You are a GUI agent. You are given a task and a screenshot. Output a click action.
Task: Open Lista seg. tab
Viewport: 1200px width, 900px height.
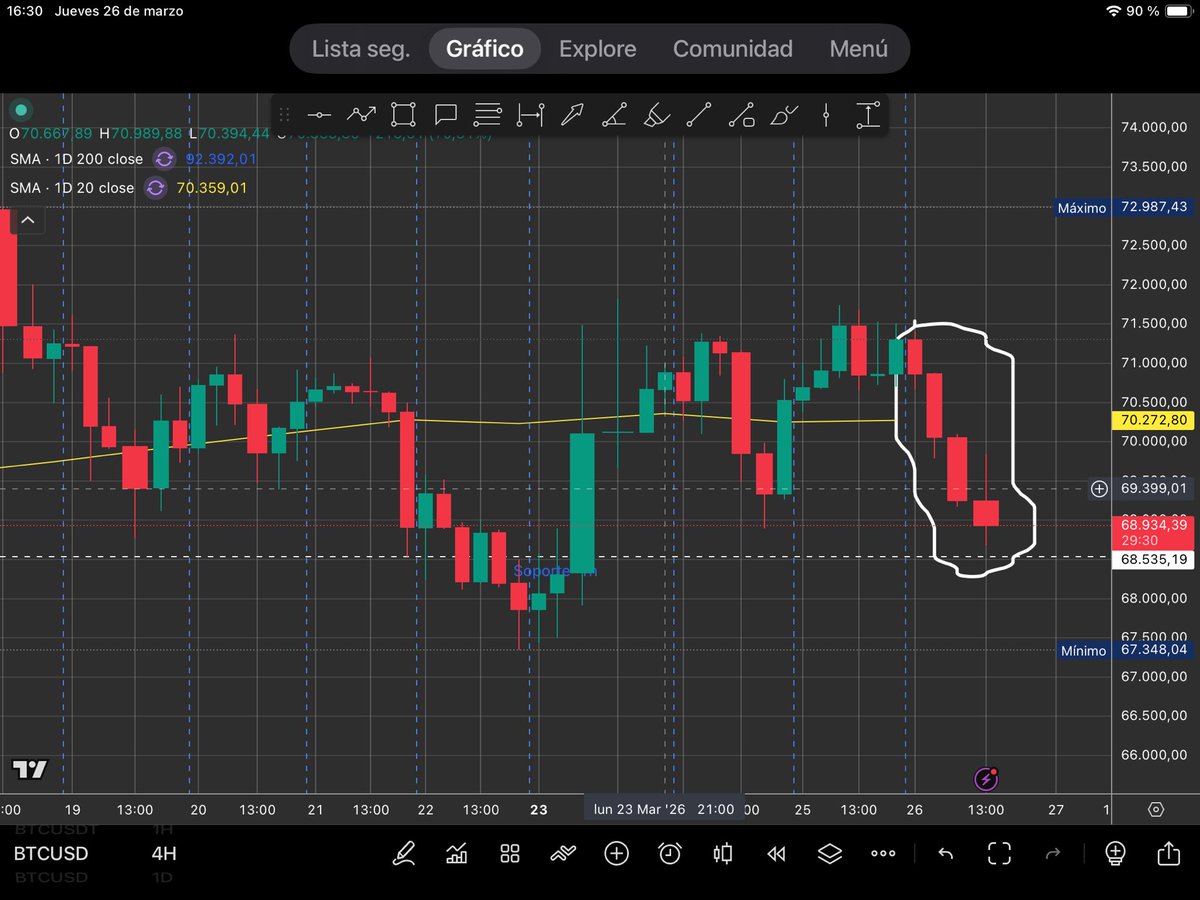(361, 49)
